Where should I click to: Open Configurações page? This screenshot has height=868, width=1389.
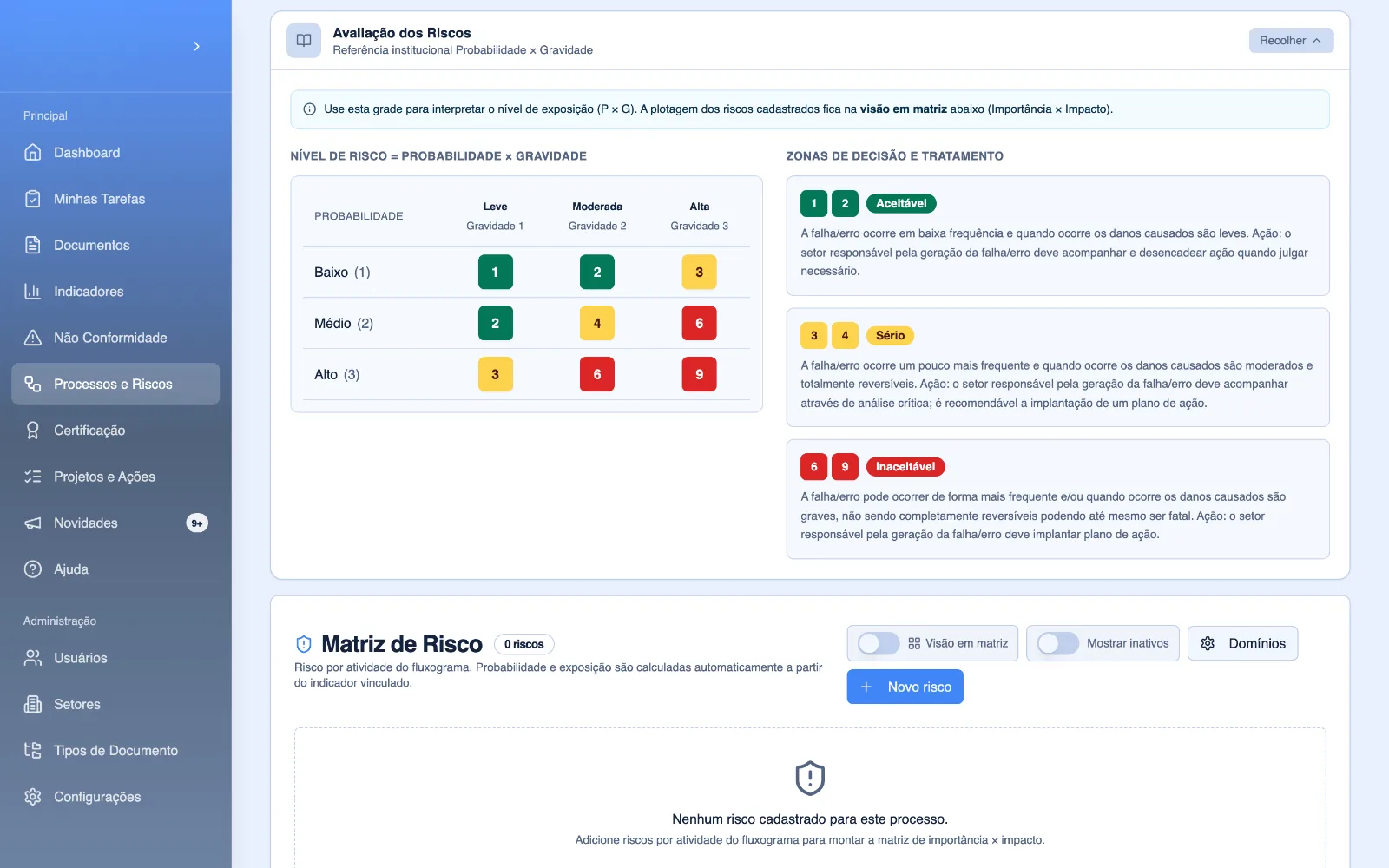pyautogui.click(x=115, y=797)
